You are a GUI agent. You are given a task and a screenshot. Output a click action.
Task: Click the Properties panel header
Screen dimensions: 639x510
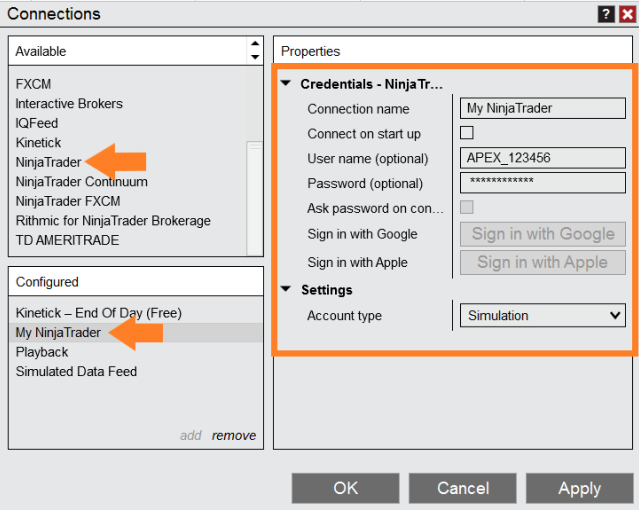(x=453, y=51)
